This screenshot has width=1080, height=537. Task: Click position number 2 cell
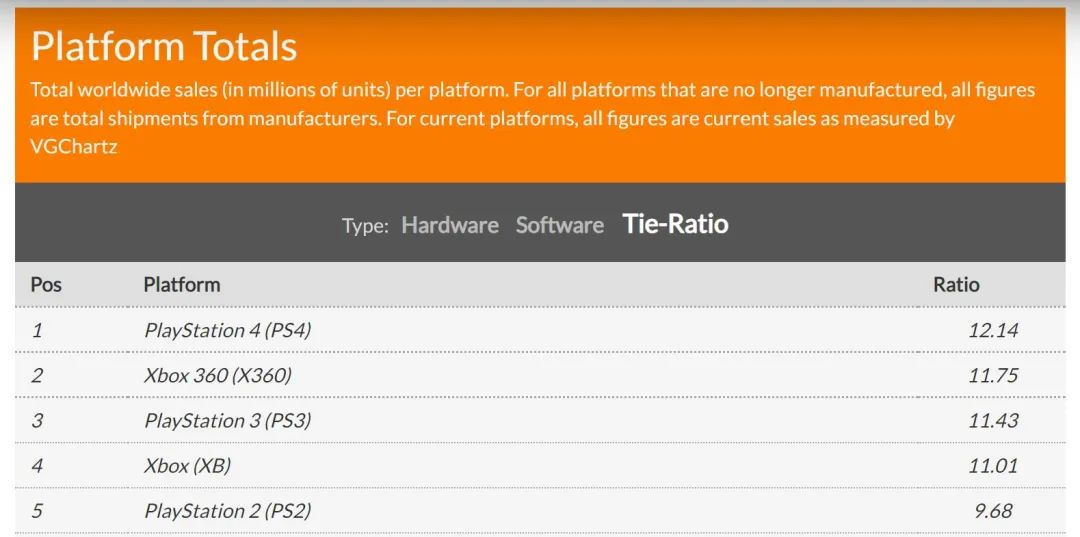coord(37,375)
